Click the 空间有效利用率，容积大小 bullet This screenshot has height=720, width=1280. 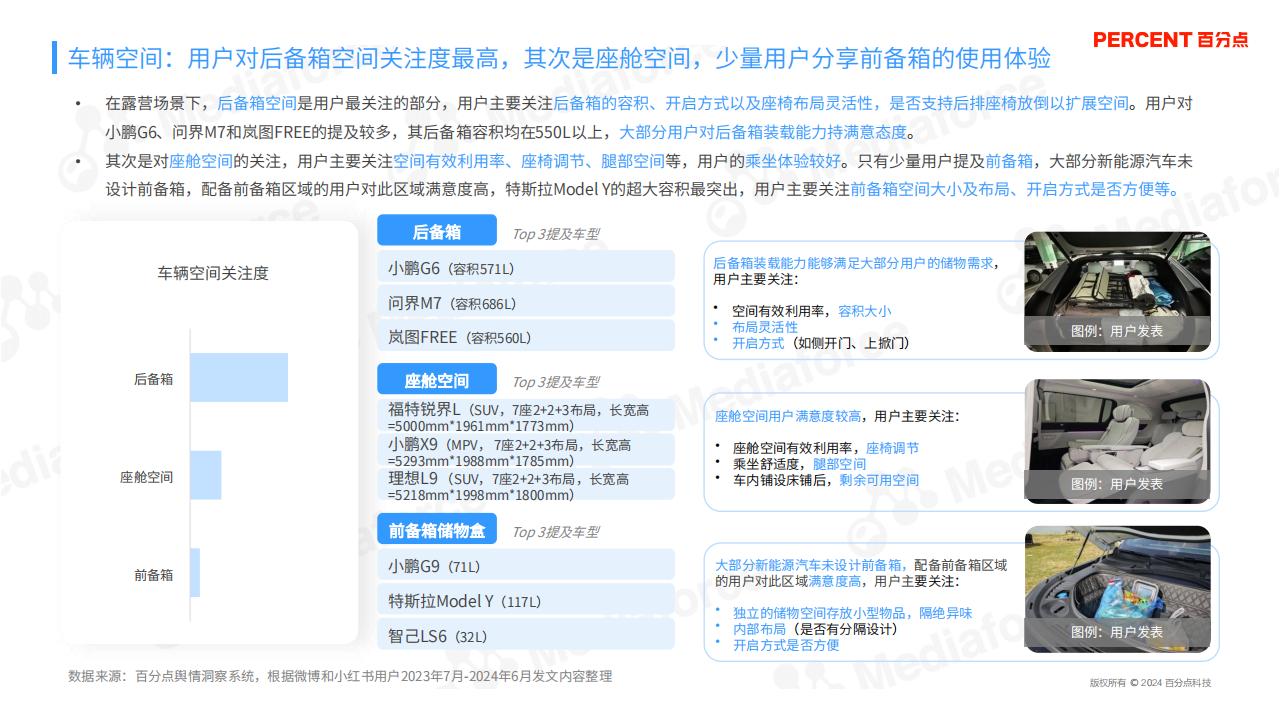(811, 311)
